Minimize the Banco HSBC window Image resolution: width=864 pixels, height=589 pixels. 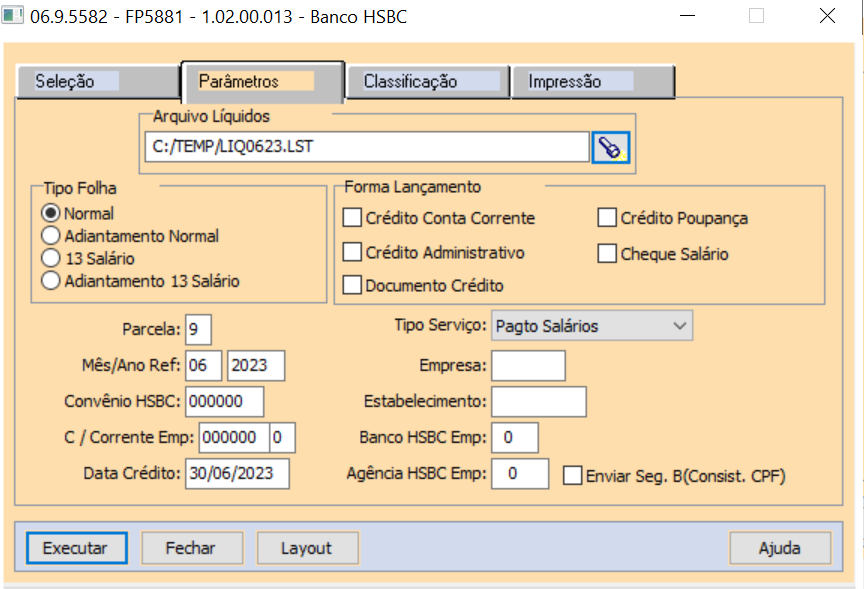click(x=687, y=16)
